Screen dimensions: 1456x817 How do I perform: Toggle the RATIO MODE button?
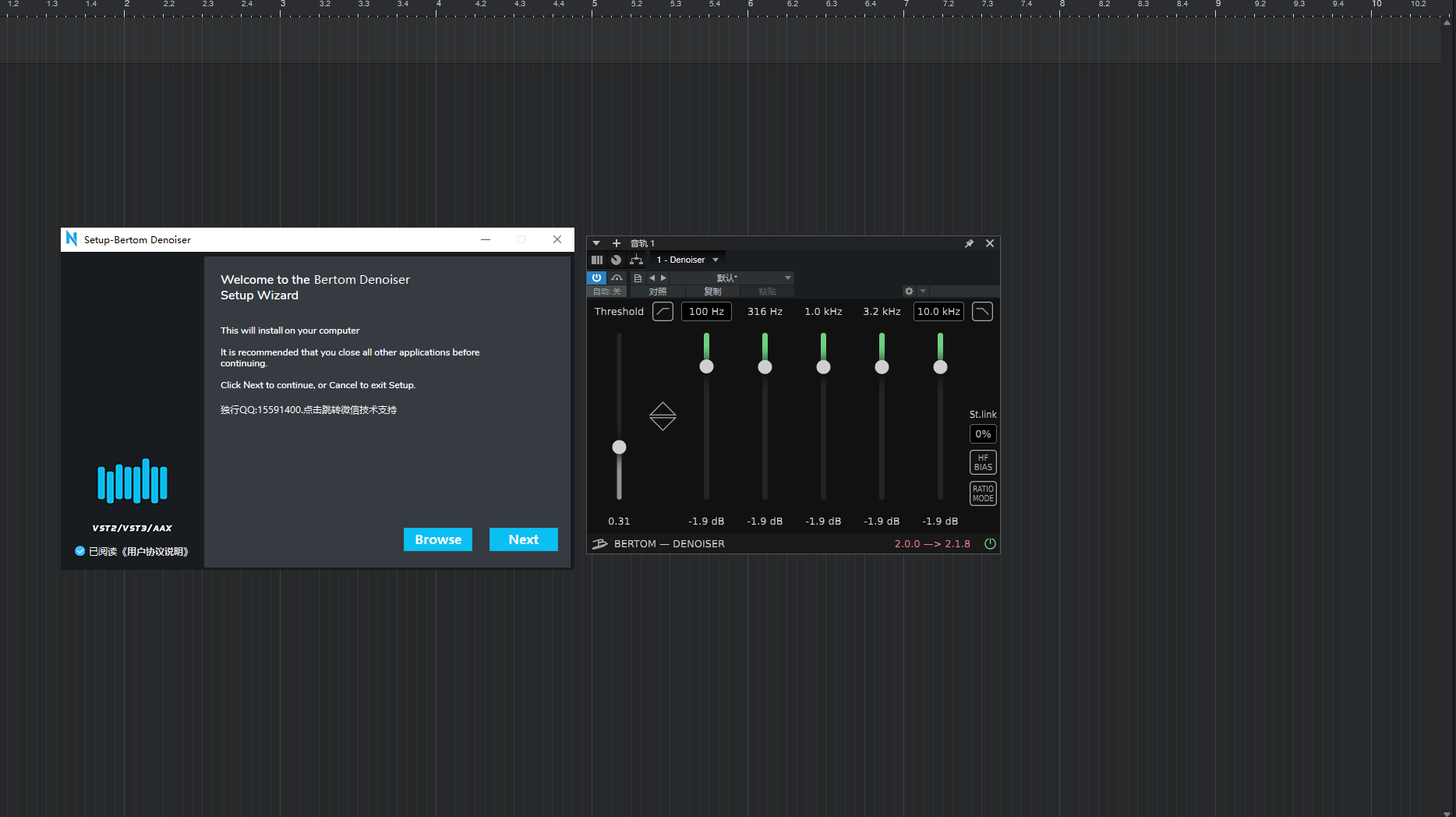tap(983, 493)
